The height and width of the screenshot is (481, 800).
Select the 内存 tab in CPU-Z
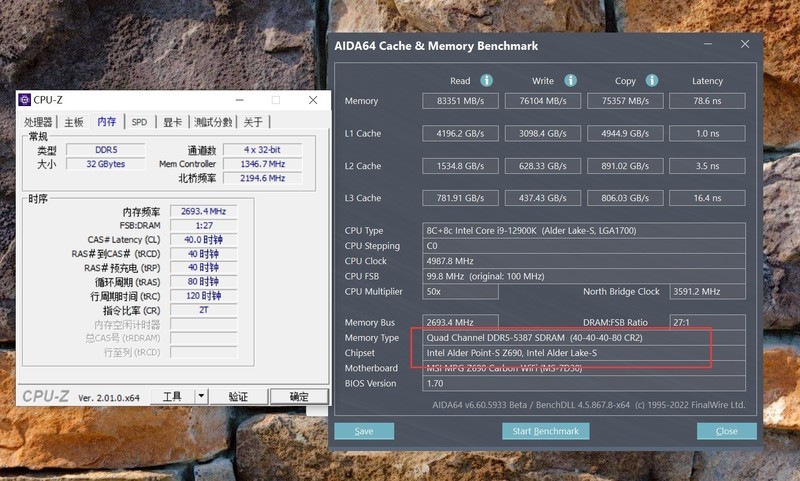click(x=107, y=121)
